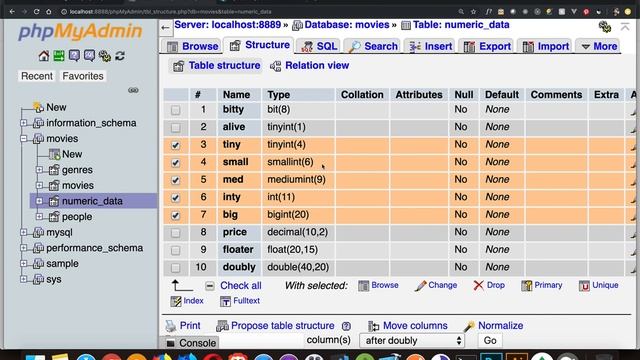
Task: Click the Index icon
Action: (x=176, y=301)
